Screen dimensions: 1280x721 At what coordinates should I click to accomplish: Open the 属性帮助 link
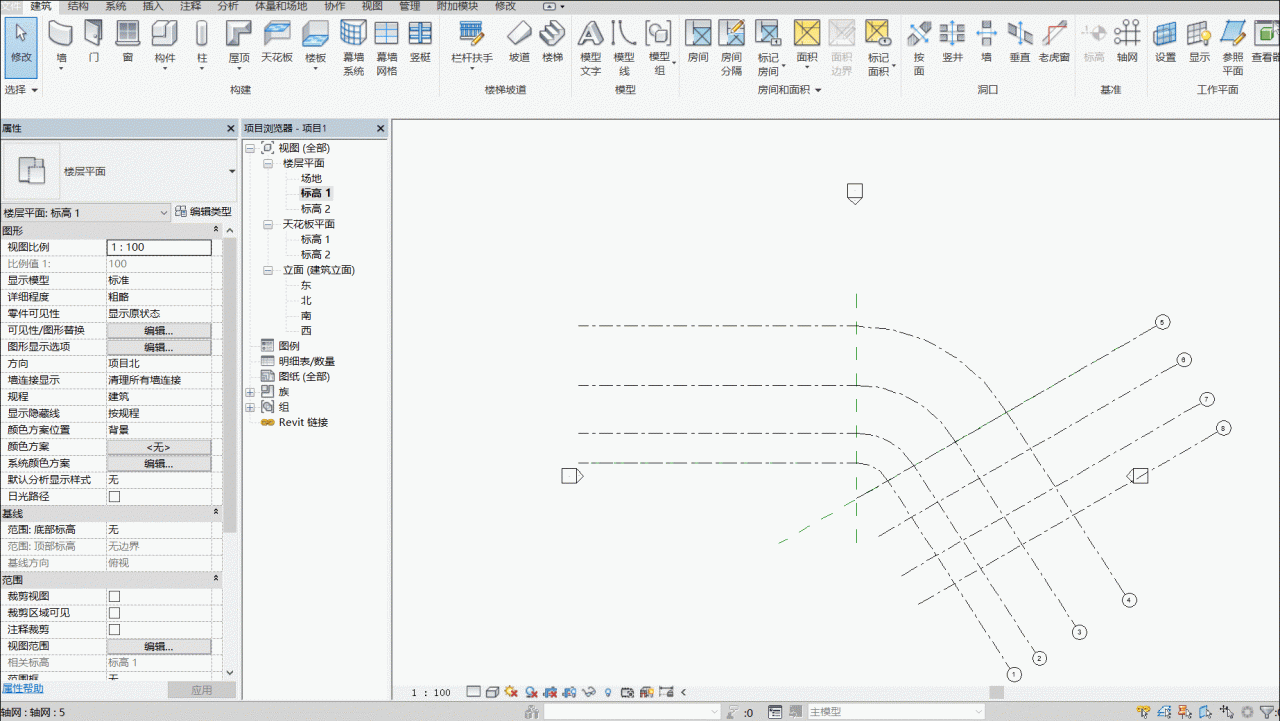pos(22,689)
